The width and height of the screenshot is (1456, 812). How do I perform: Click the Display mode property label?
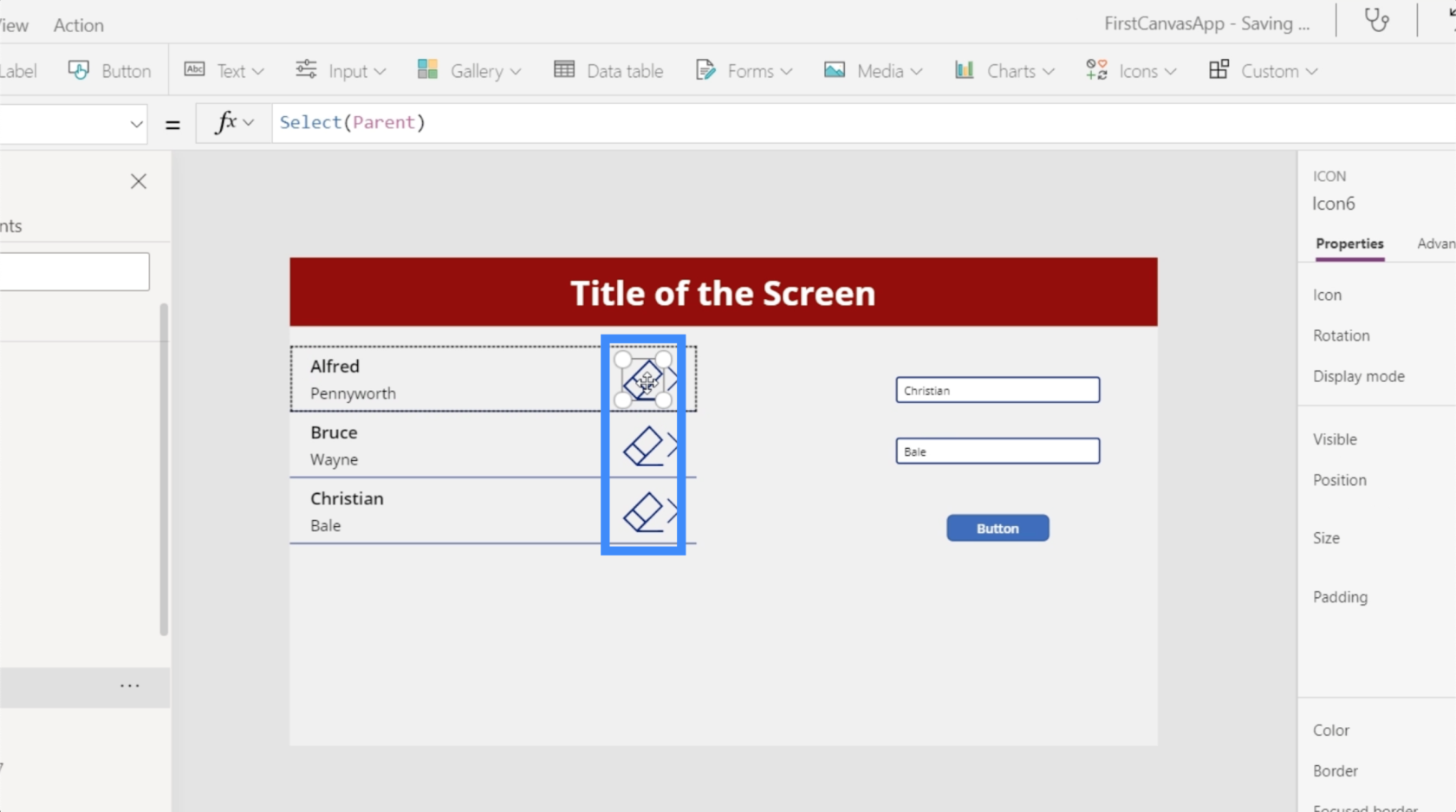(x=1358, y=376)
